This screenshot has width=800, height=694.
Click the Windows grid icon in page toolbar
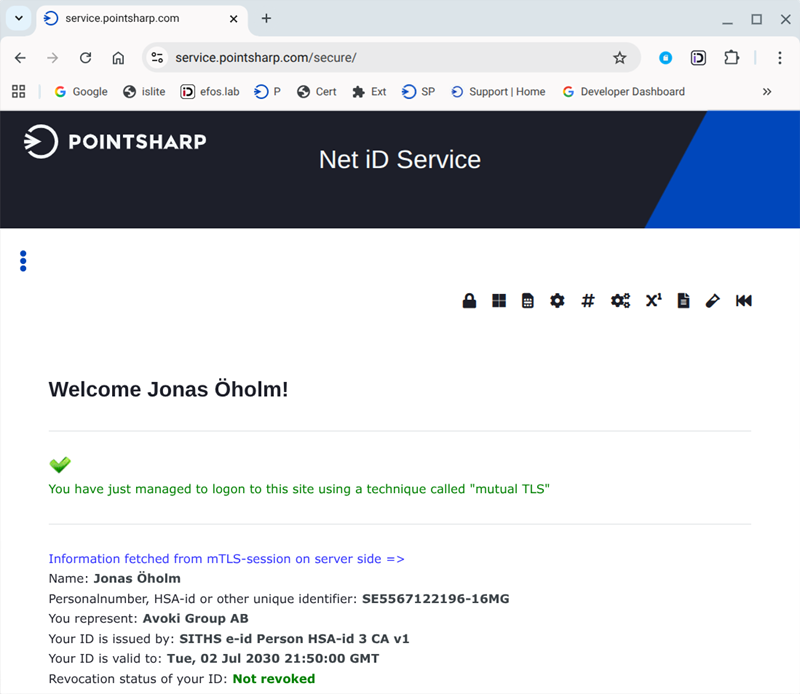(x=499, y=301)
